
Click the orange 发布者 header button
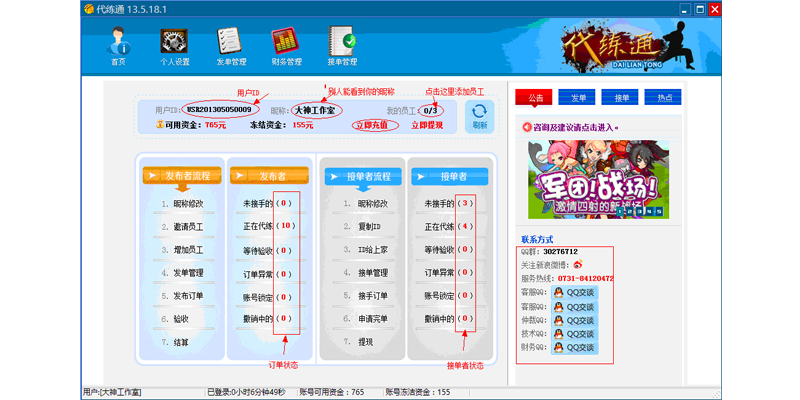point(269,176)
